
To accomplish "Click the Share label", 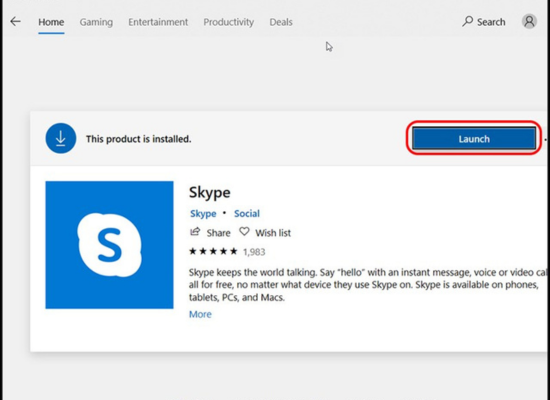I will (x=219, y=233).
